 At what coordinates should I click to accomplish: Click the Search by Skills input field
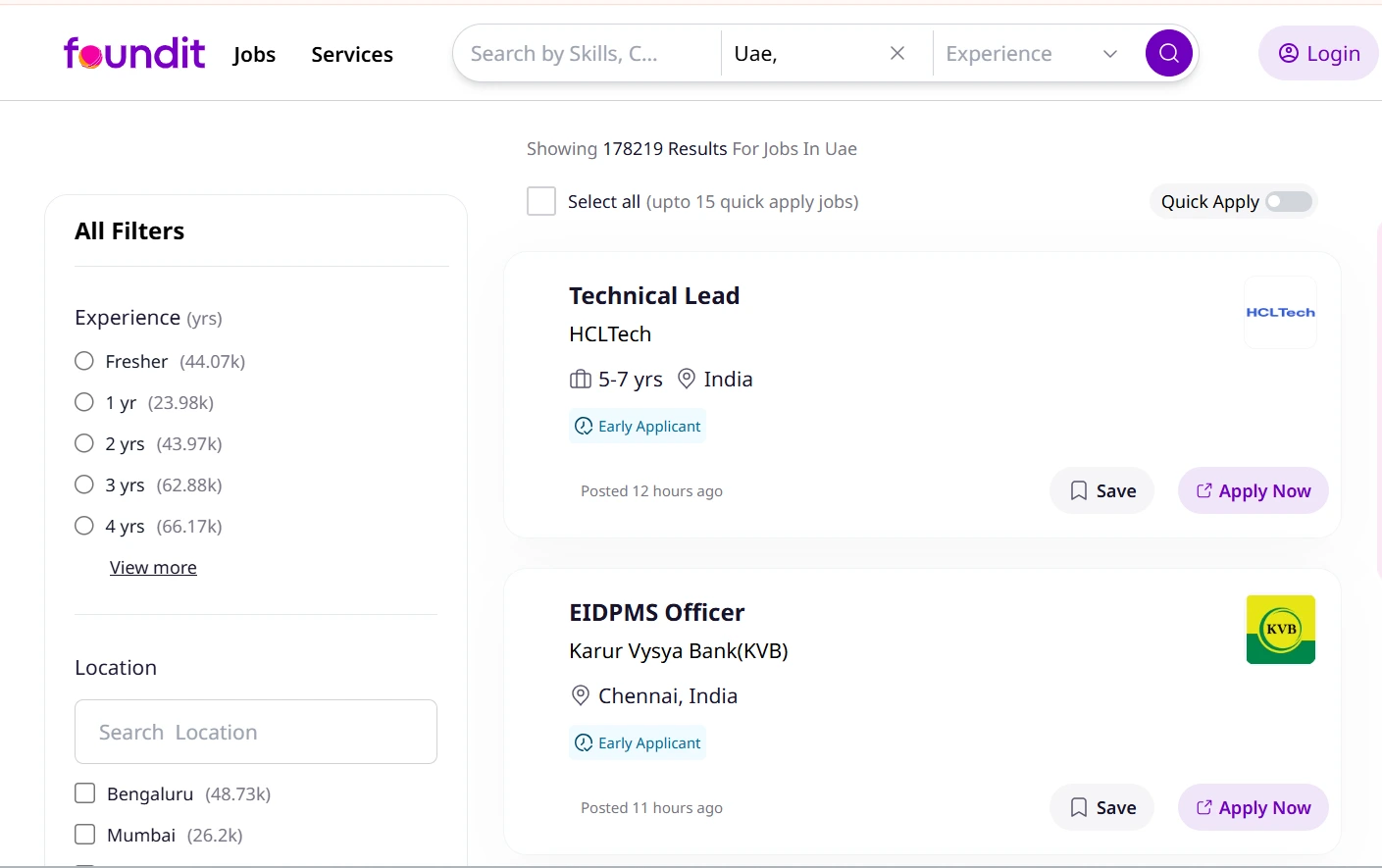click(x=589, y=53)
